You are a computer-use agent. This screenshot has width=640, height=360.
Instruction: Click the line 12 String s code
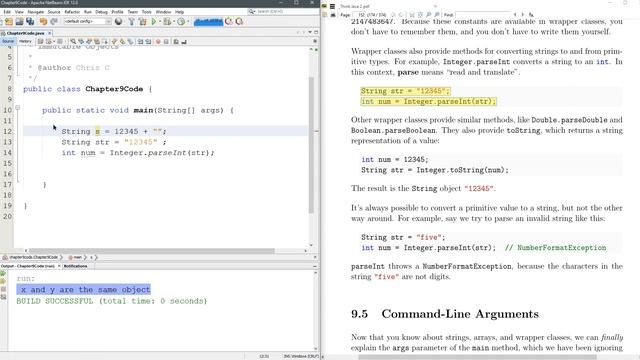coord(114,131)
